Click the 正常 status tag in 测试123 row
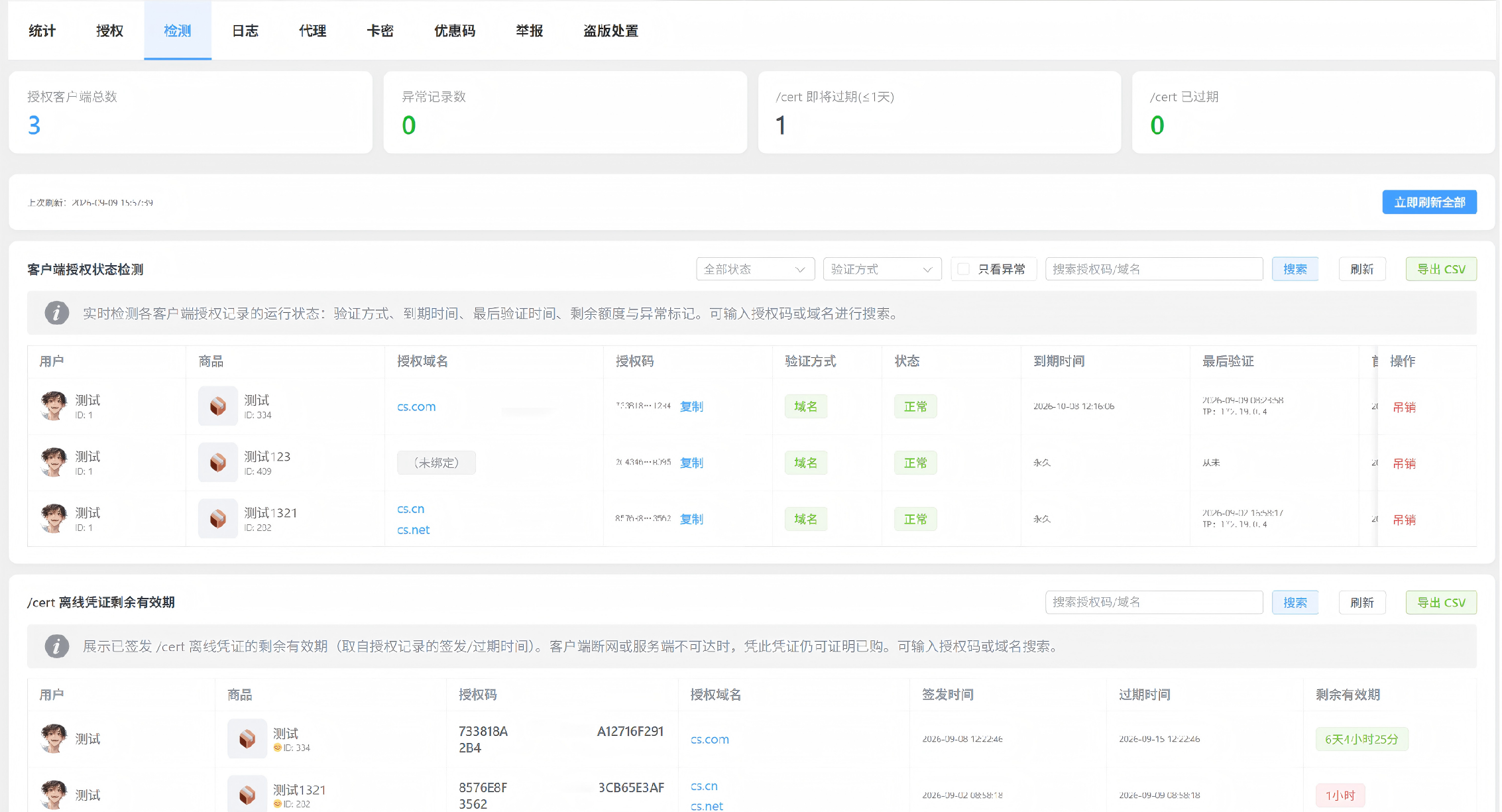The image size is (1502, 812). pos(915,463)
